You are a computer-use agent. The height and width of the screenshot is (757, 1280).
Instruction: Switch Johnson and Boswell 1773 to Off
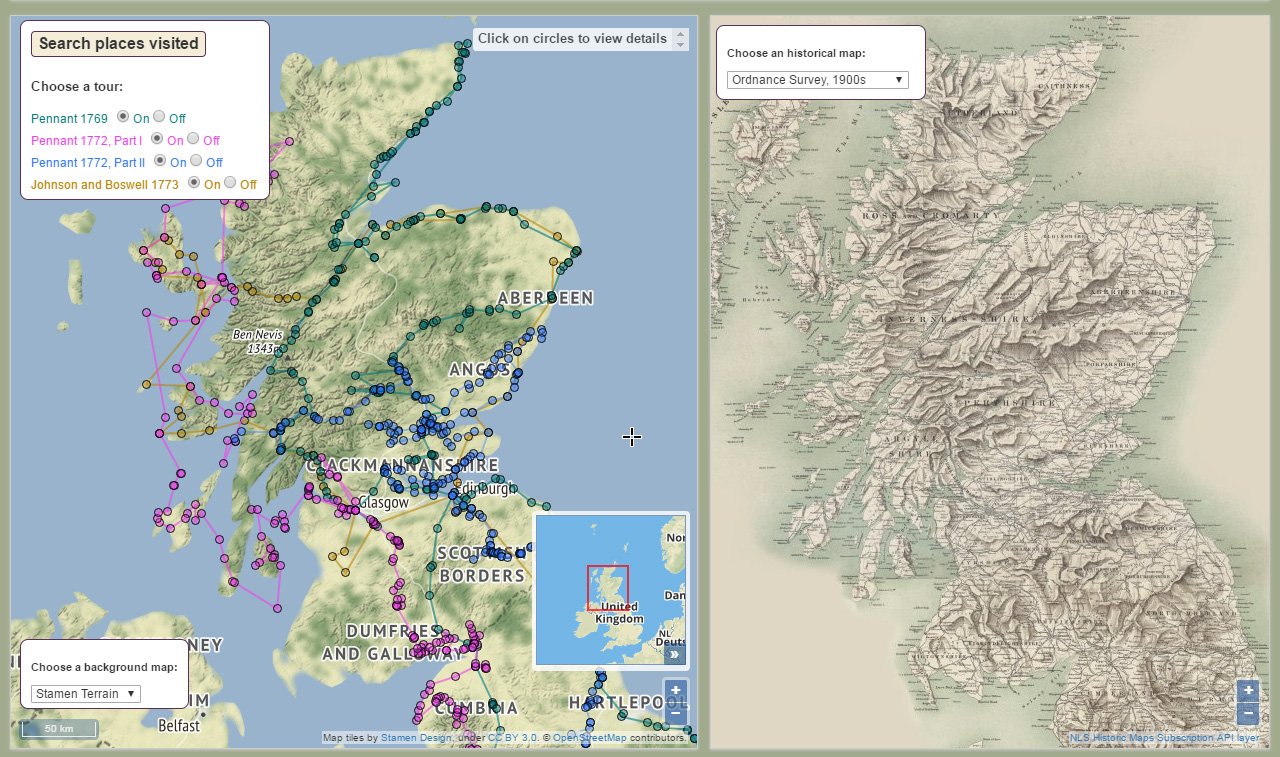pos(230,183)
